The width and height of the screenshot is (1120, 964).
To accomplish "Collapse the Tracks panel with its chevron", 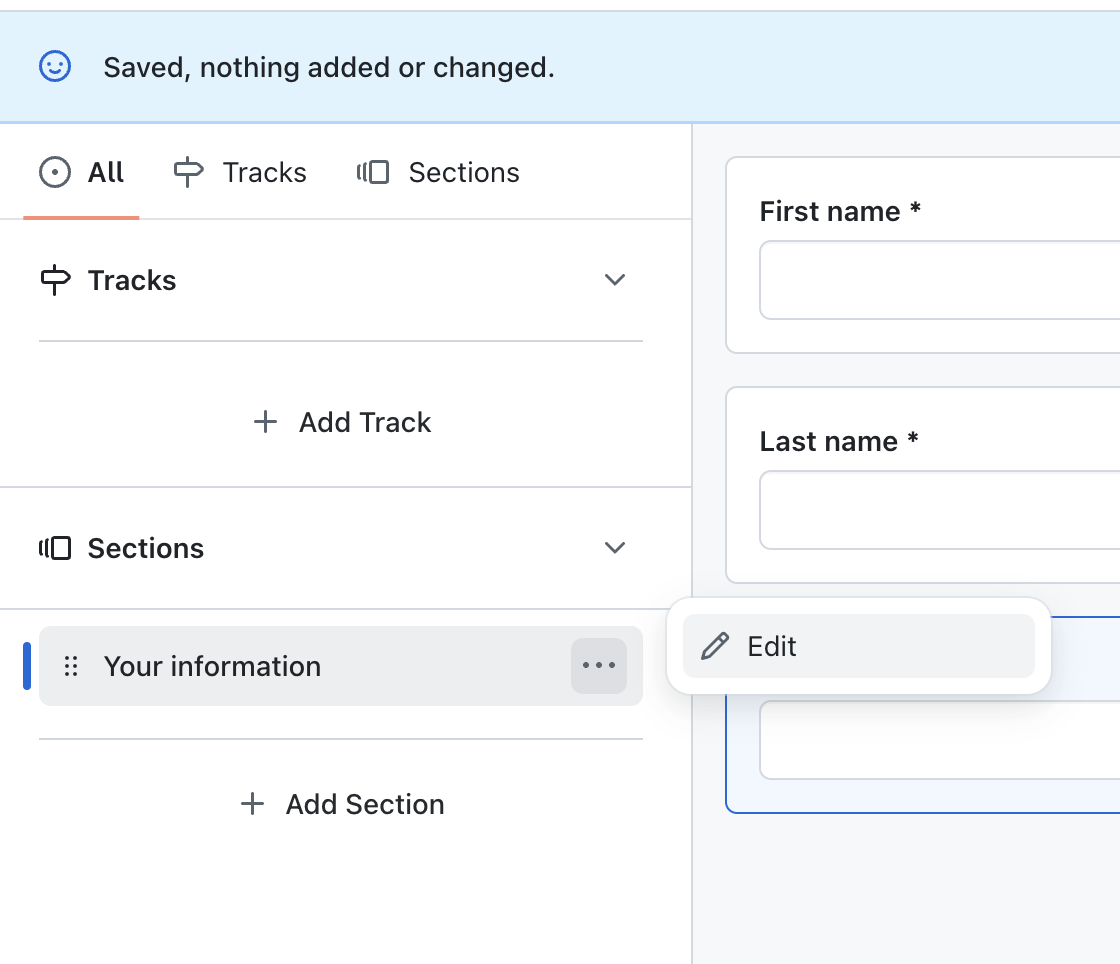I will click(615, 280).
